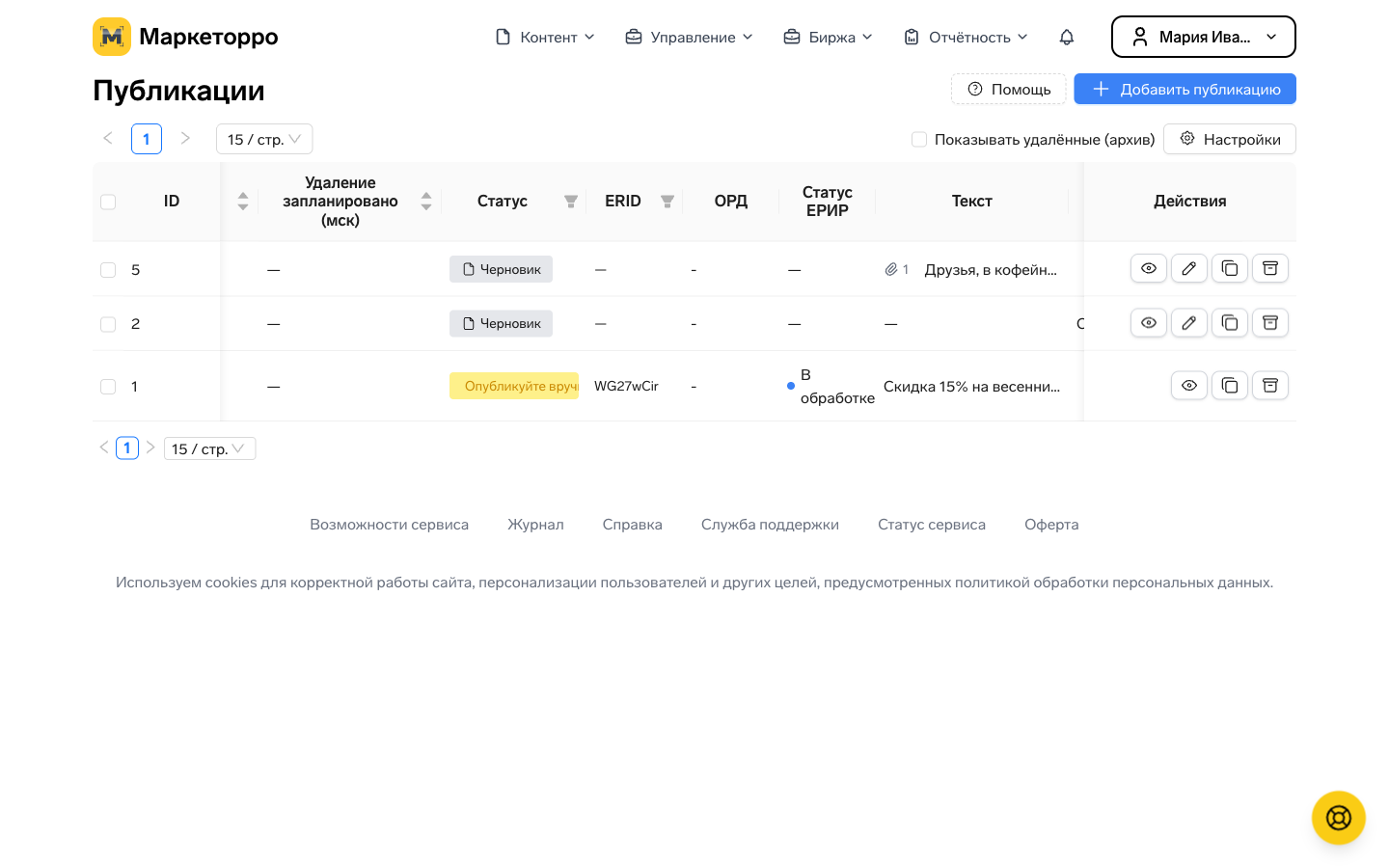Viewport: 1389px width, 868px height.
Task: Duplicate publication 1 with the copy icon
Action: tap(1230, 385)
